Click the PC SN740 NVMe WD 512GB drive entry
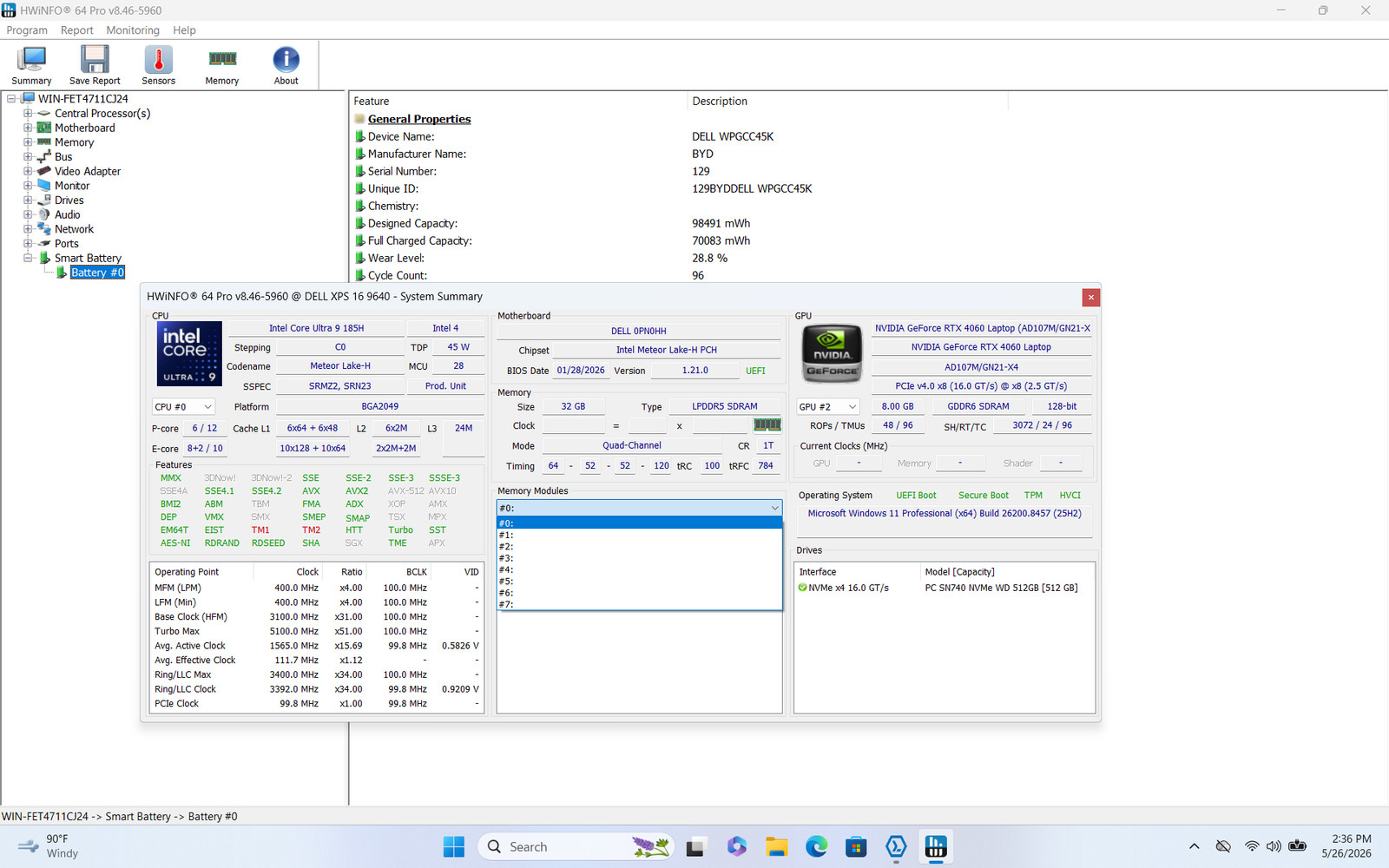The width and height of the screenshot is (1389, 868). pyautogui.click(x=1001, y=588)
